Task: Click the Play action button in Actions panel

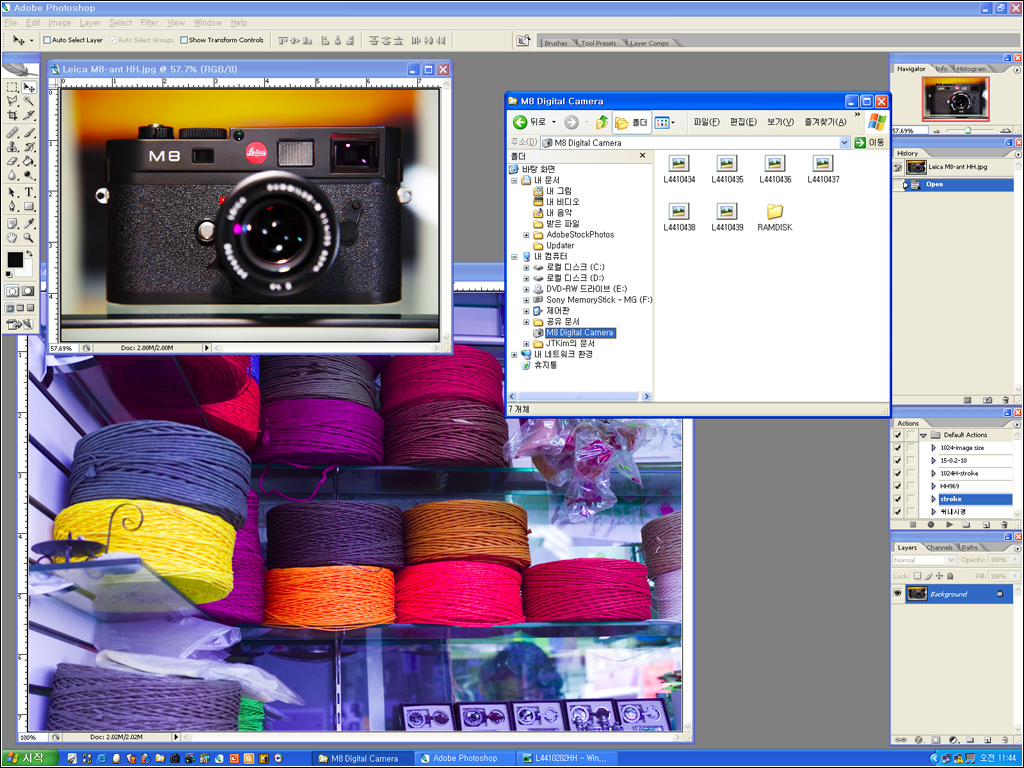Action: [949, 524]
